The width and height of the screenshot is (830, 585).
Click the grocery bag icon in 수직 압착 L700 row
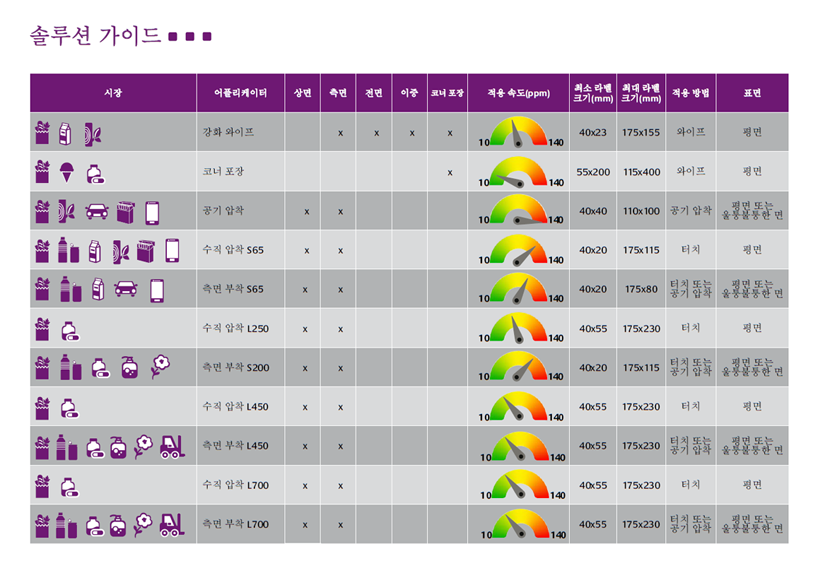coord(42,486)
